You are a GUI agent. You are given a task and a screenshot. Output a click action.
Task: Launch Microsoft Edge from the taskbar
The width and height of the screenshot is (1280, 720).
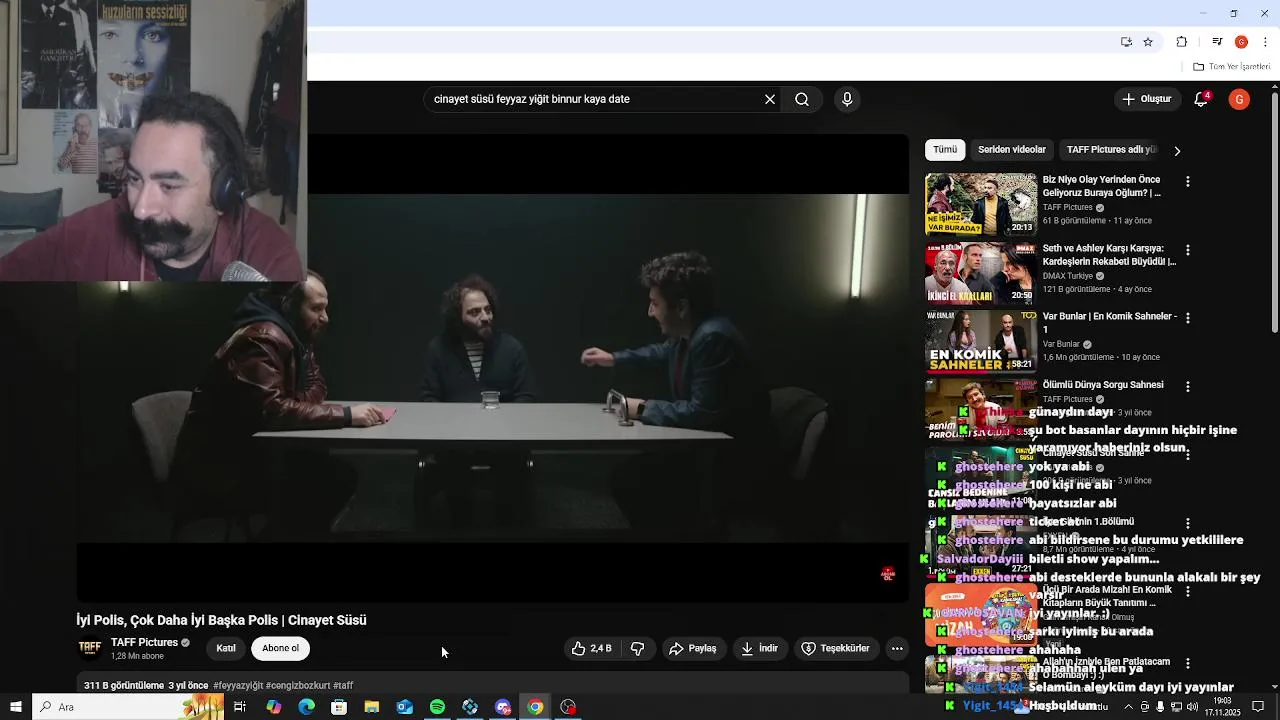click(306, 707)
